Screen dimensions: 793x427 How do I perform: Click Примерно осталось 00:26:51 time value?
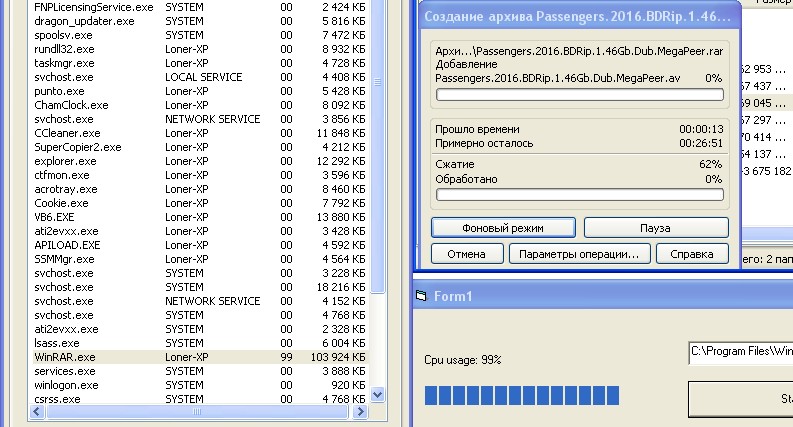(x=701, y=143)
